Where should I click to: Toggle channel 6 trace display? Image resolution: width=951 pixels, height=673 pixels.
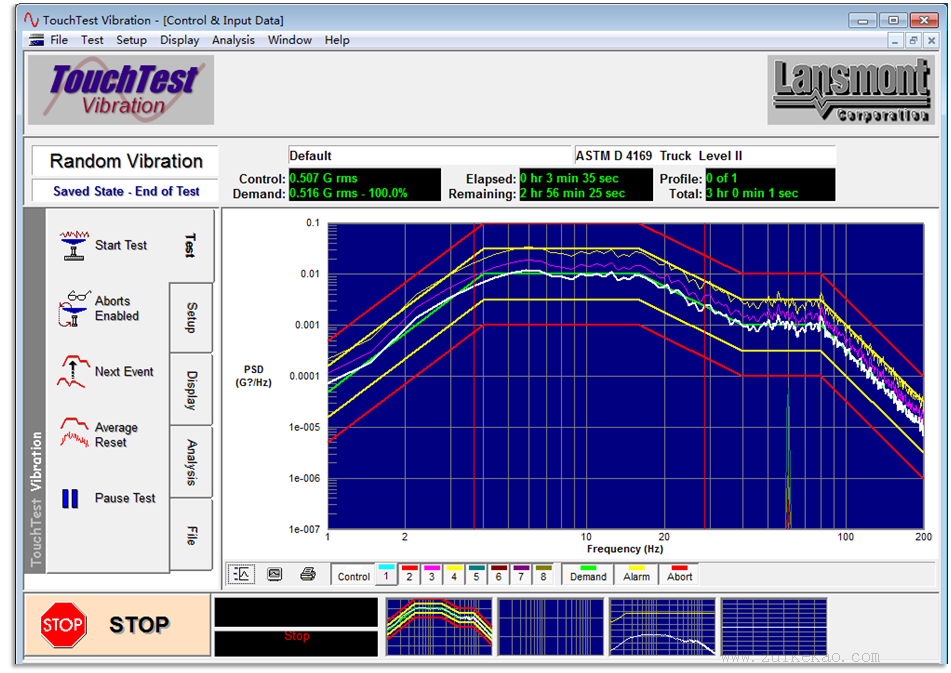(499, 574)
